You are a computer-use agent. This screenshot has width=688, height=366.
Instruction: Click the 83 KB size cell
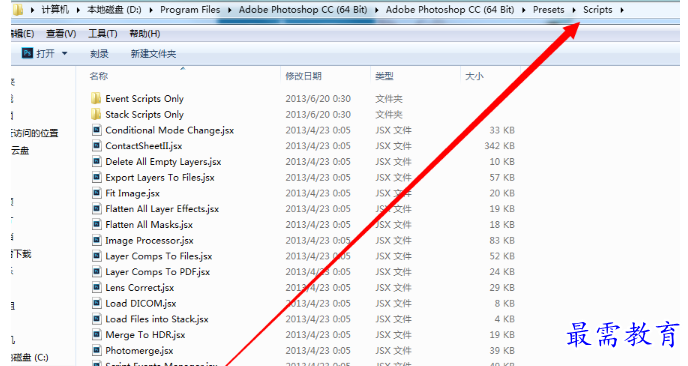502,240
